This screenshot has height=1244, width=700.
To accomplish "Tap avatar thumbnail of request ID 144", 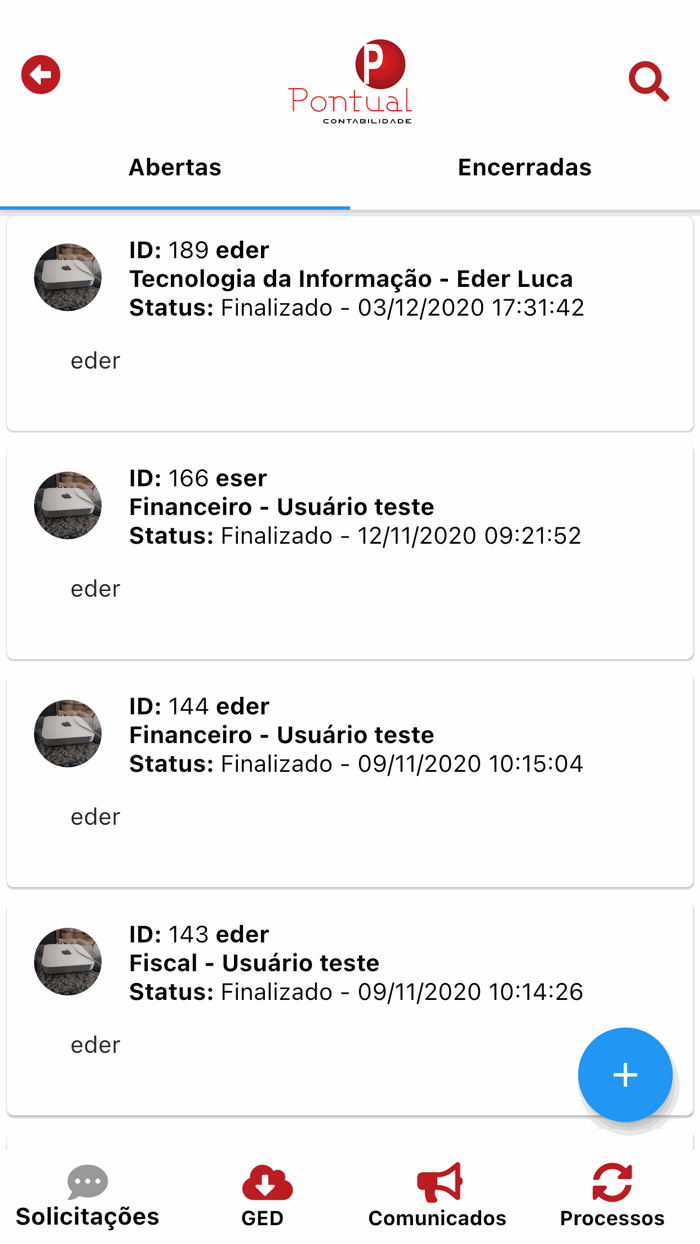I will [68, 733].
